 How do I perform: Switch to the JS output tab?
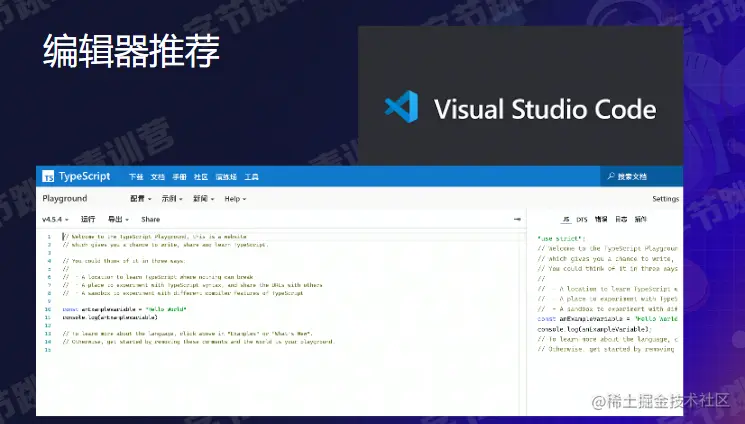pos(565,219)
